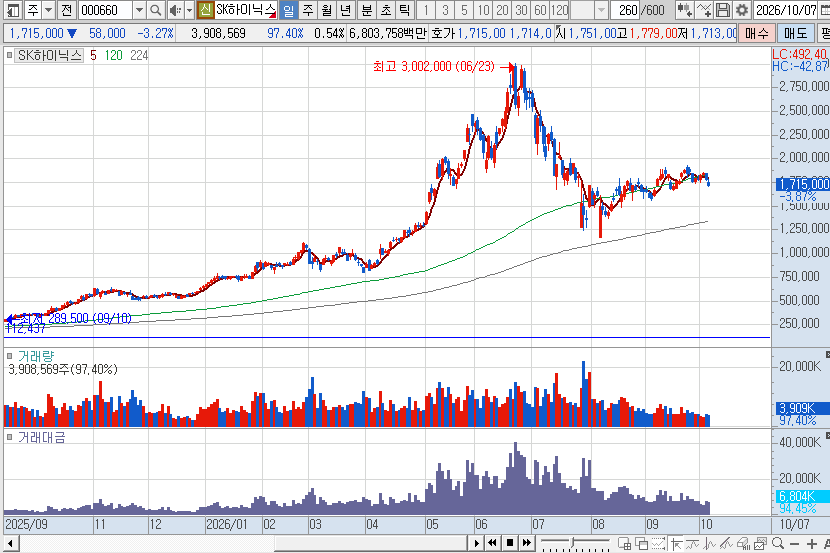Click the replay speed slider handle
This screenshot has height=553, width=830.
pos(573,543)
